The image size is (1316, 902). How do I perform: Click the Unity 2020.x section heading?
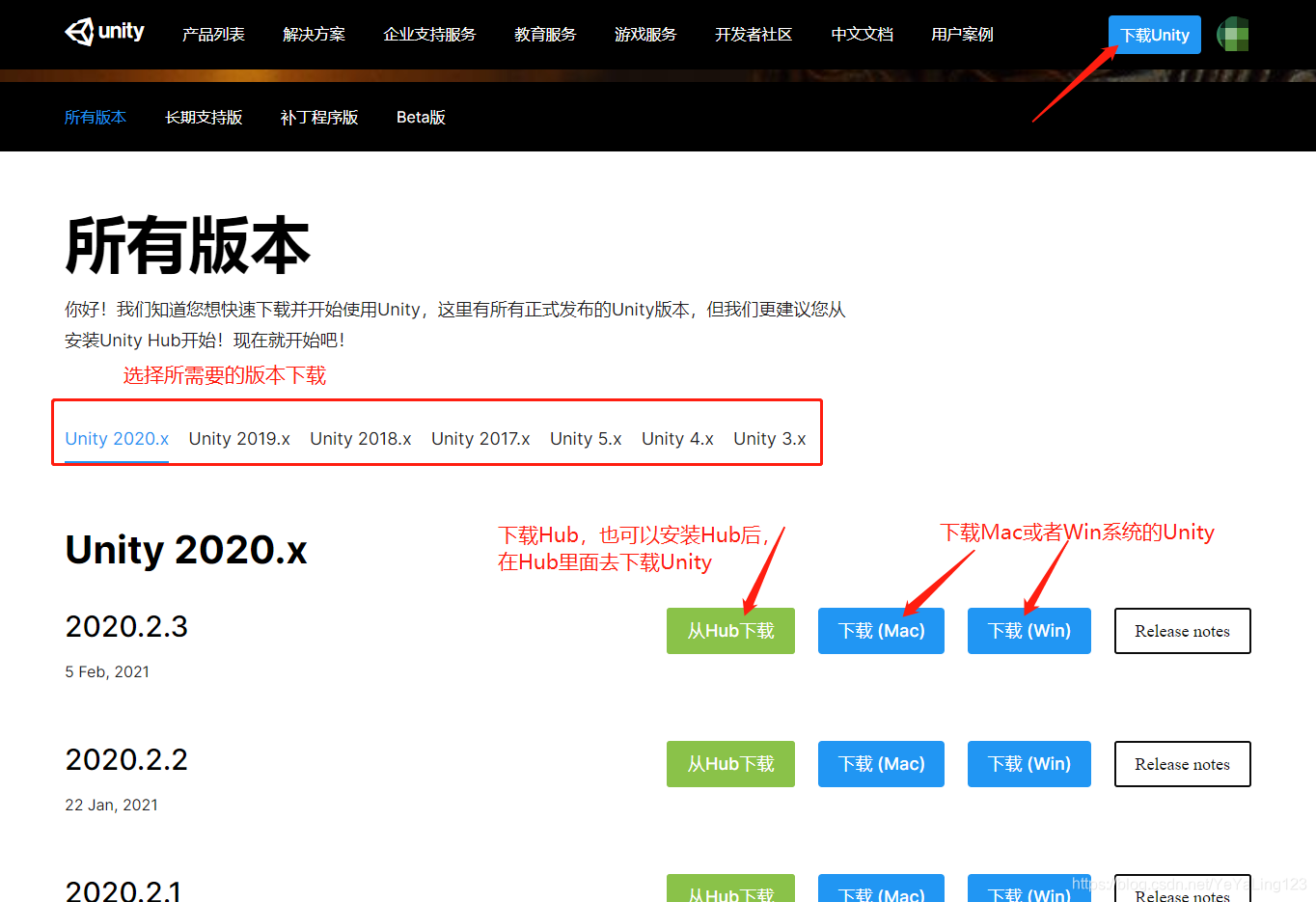coord(186,550)
